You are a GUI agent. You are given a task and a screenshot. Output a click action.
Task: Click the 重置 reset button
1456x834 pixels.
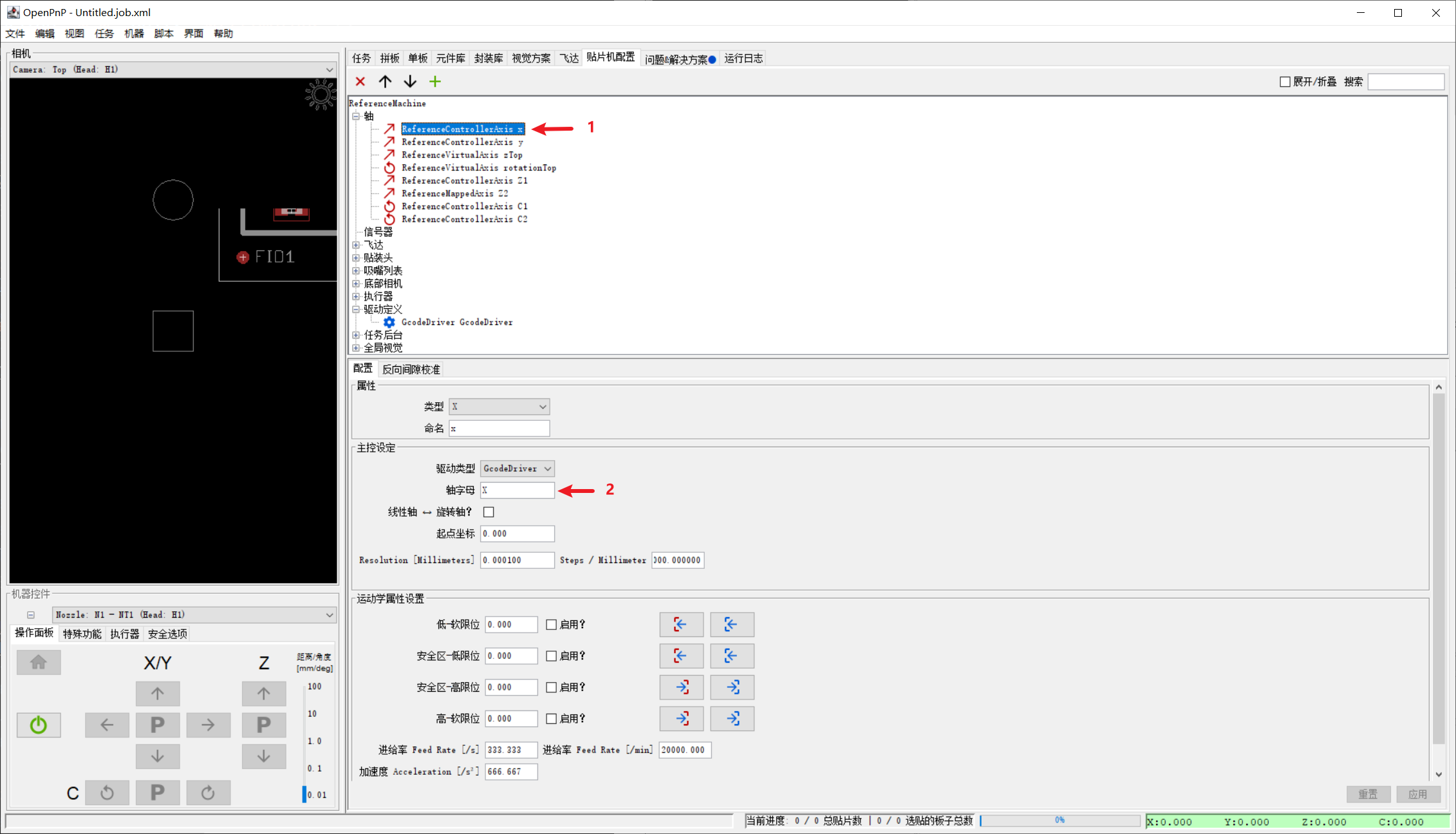click(x=1368, y=793)
